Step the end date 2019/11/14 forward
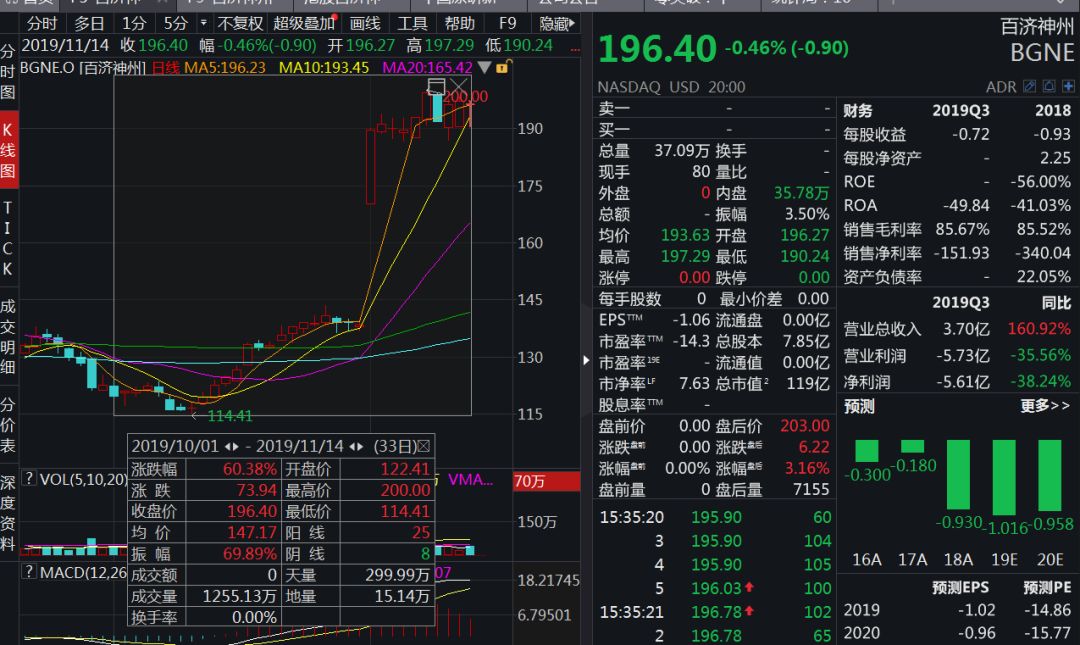Image resolution: width=1080 pixels, height=645 pixels. pyautogui.click(x=360, y=447)
